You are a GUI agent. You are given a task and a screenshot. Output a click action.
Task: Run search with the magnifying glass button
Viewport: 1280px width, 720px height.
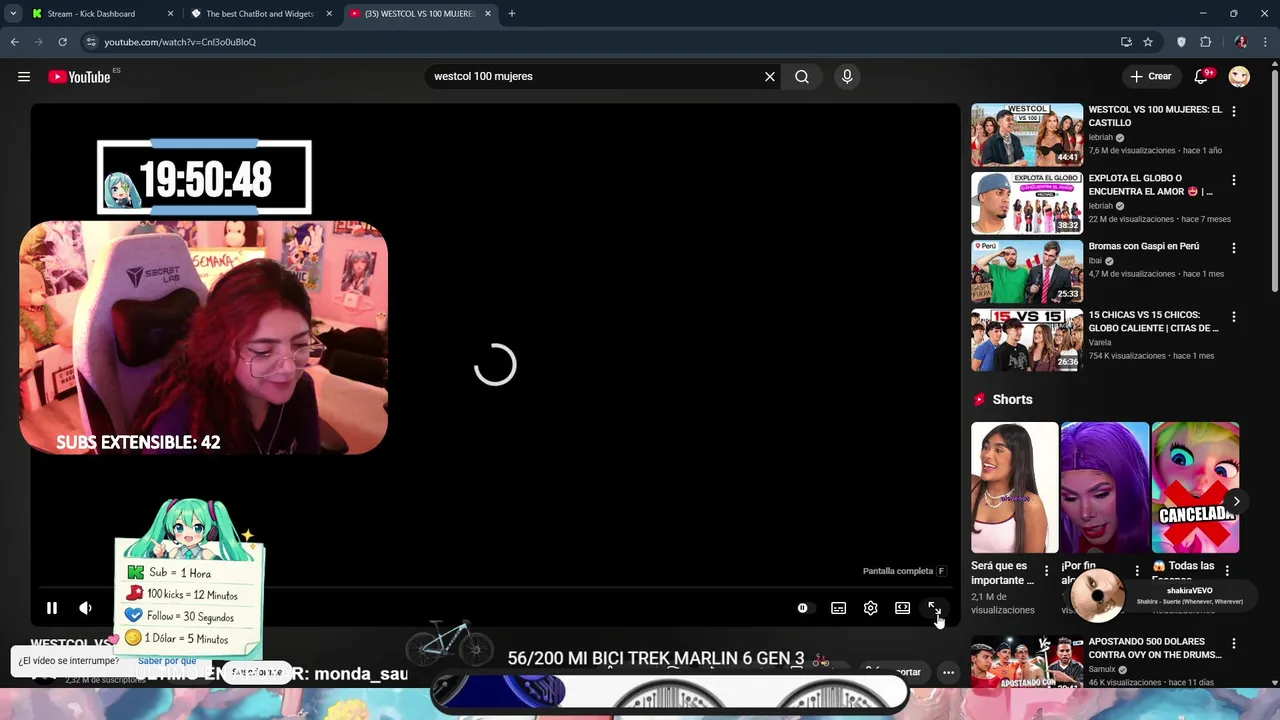click(x=802, y=77)
